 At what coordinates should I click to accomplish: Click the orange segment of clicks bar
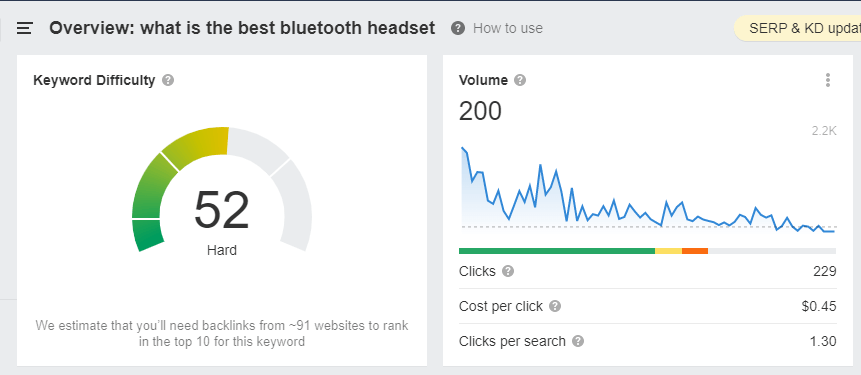coord(695,251)
